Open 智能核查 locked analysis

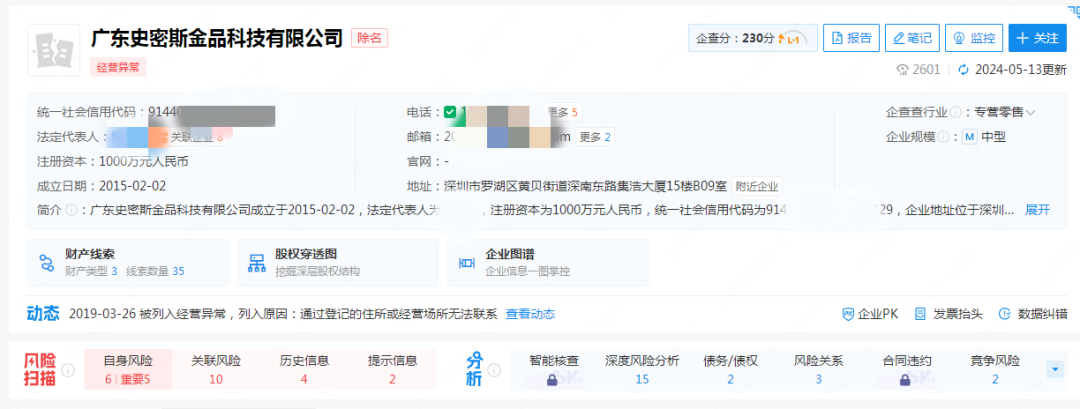(x=554, y=370)
